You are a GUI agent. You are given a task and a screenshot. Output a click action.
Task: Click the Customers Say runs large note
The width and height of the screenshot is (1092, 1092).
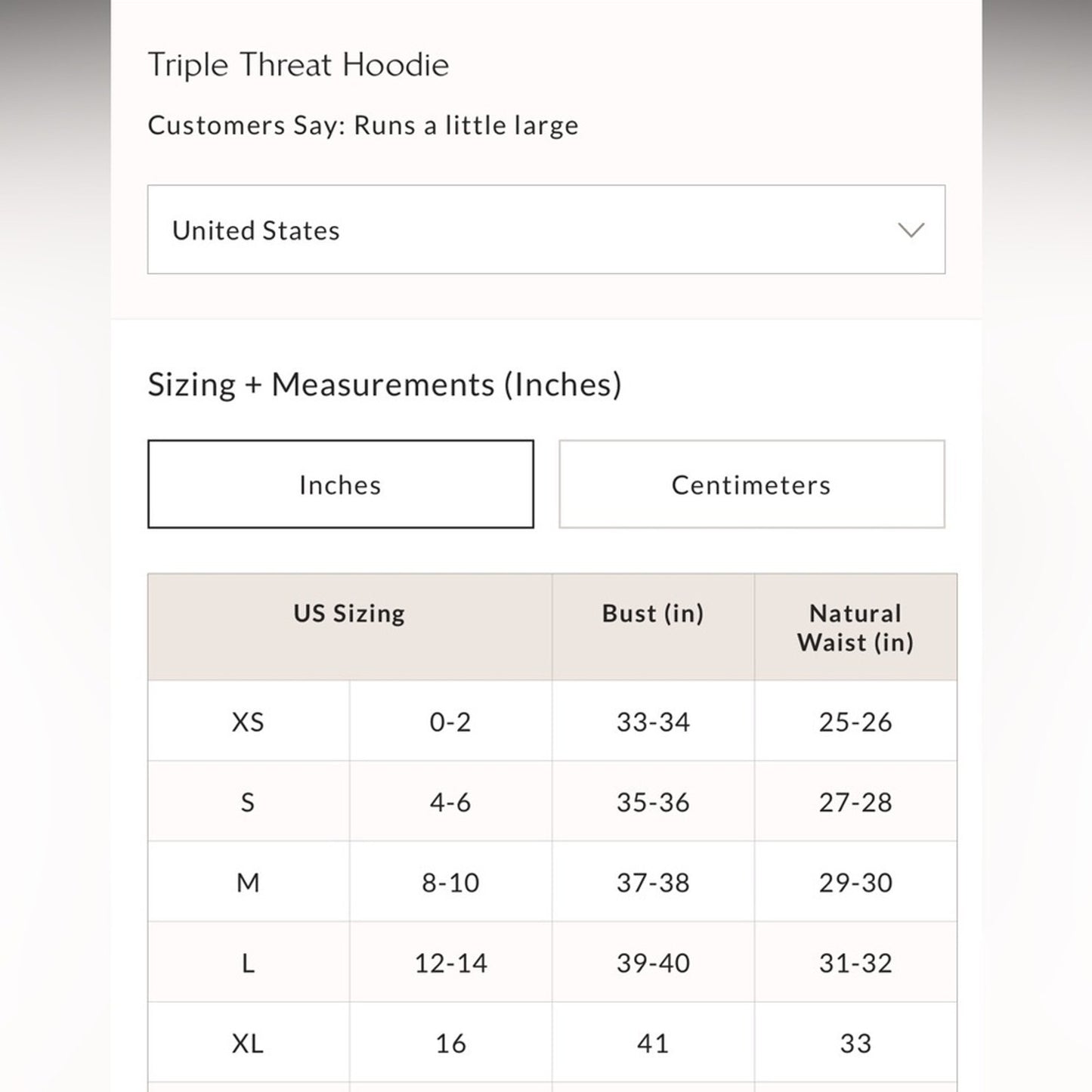(x=363, y=125)
